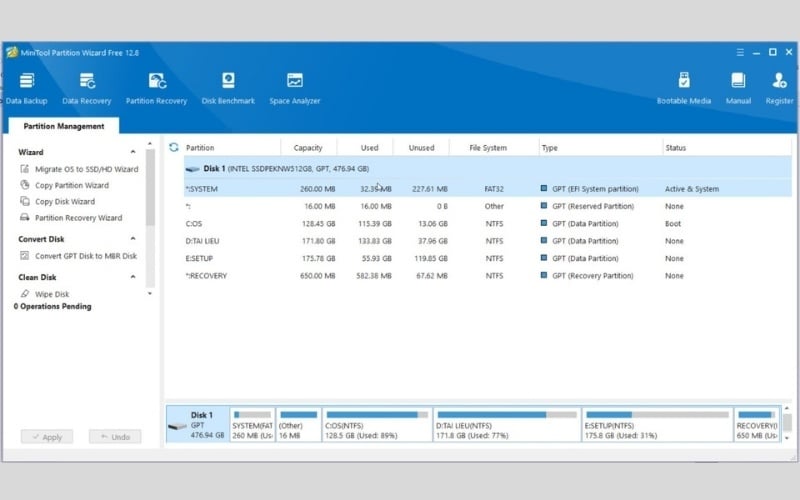This screenshot has height=500, width=800.
Task: Open the hamburger menu in title bar
Action: [x=738, y=52]
